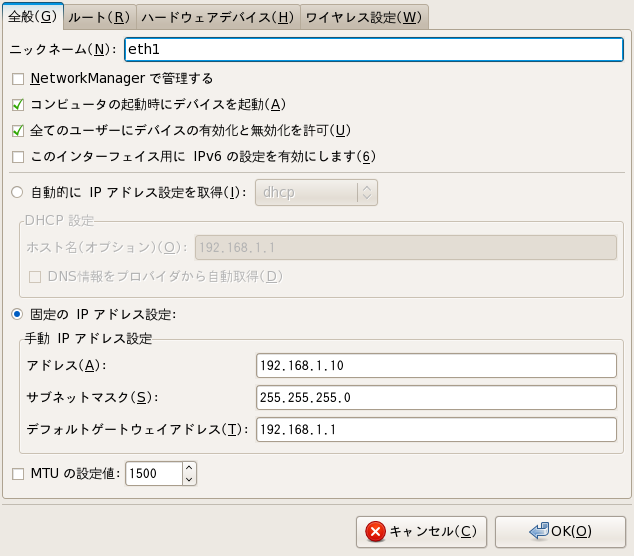Click the サブネットマスク field 255.255.255.0
634x556 pixels.
(436, 397)
